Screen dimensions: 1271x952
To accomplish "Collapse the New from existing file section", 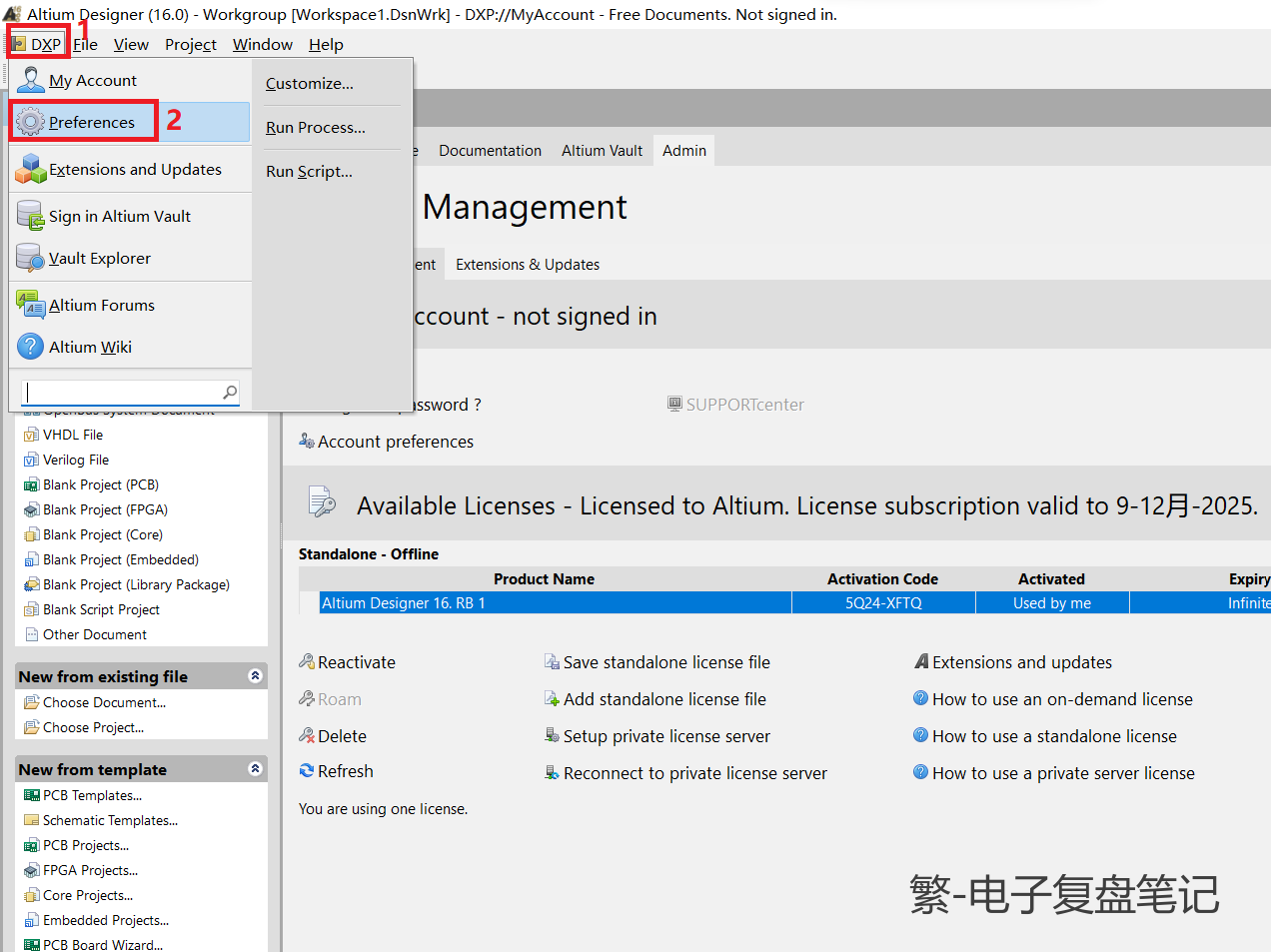I will click(256, 676).
